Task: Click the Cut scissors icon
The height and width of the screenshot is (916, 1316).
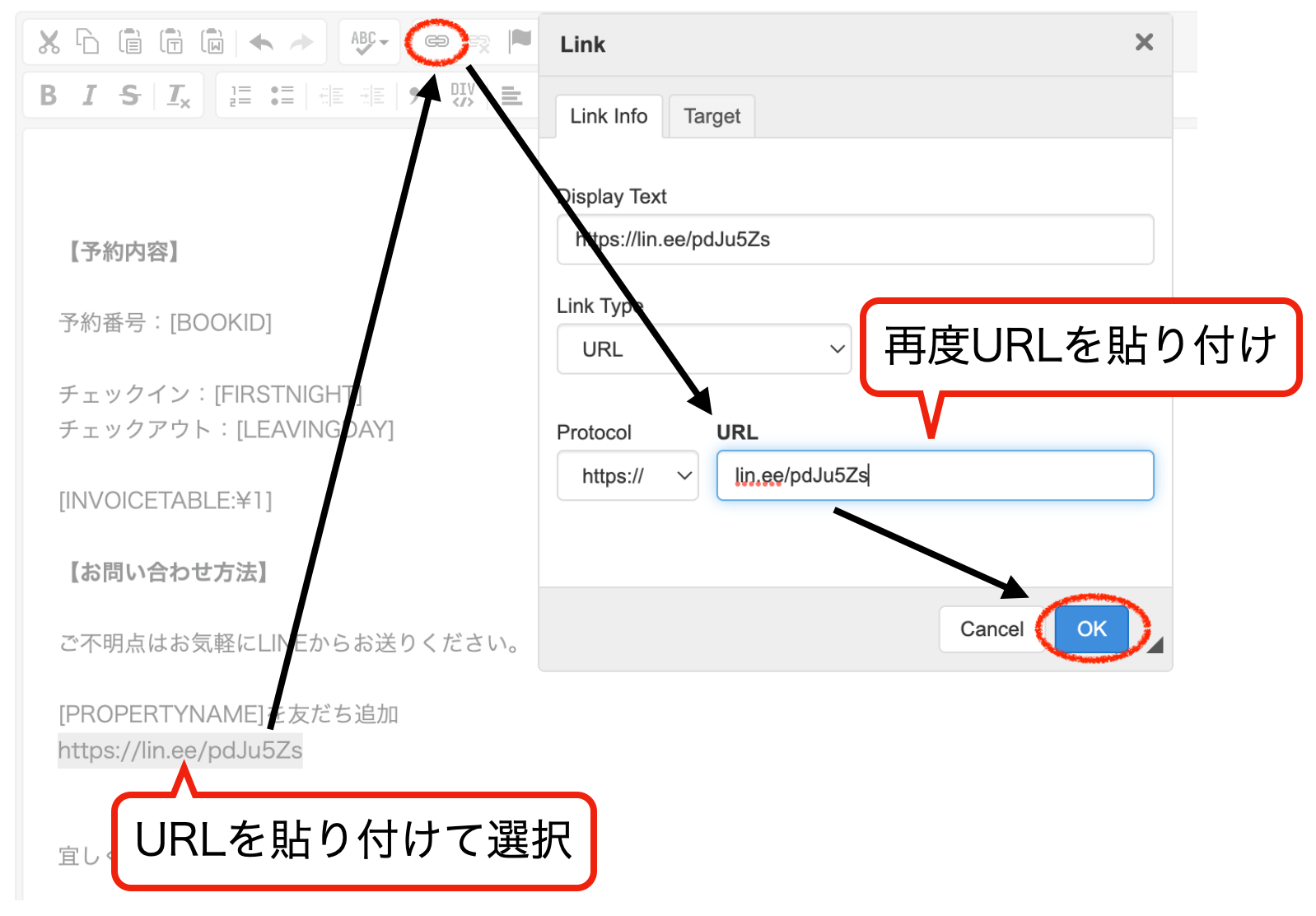Action: coord(49,41)
